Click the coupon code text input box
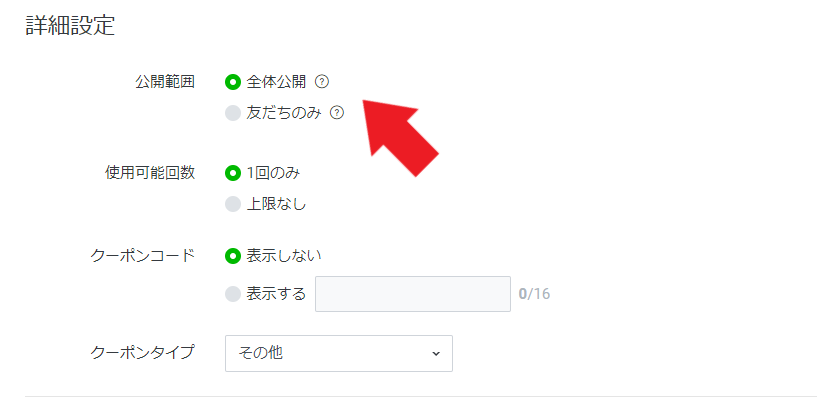 [x=413, y=294]
